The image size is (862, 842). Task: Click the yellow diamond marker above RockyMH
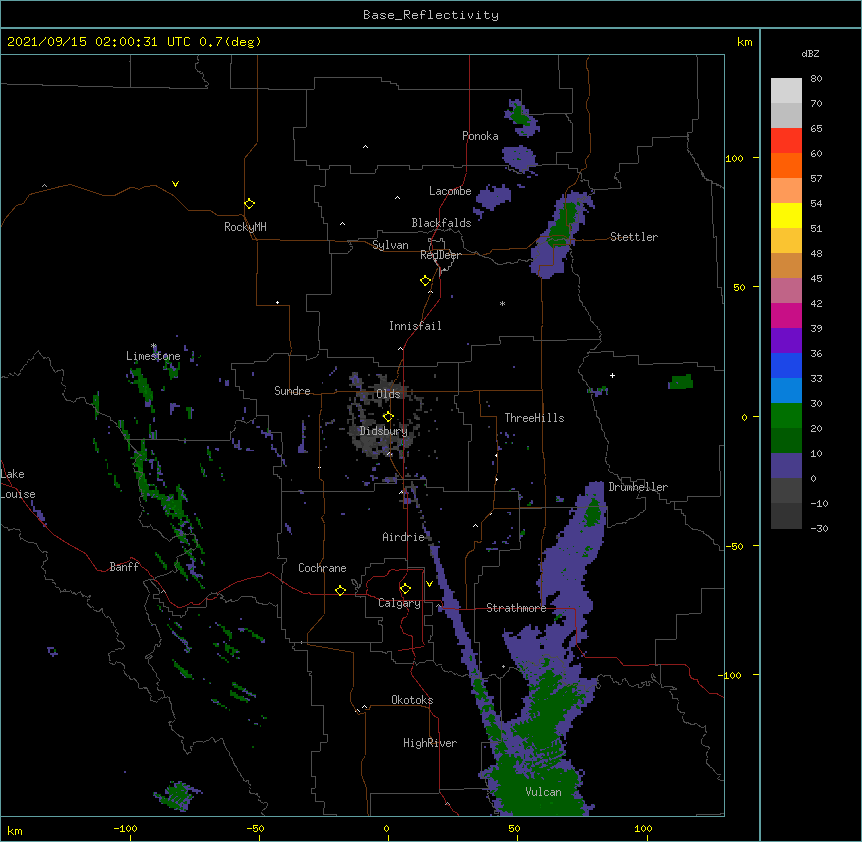pos(249,204)
